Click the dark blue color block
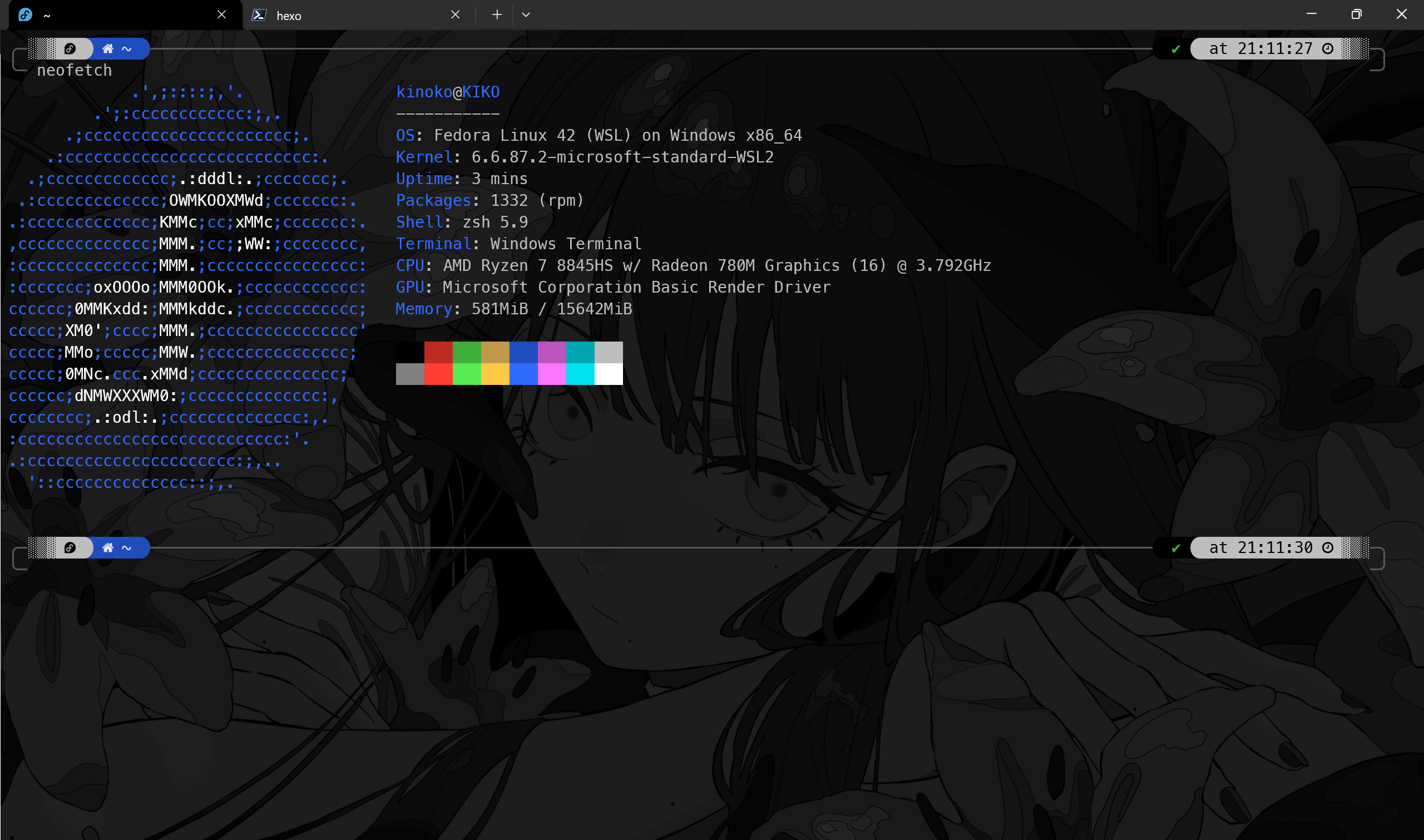The height and width of the screenshot is (840, 1424). [523, 352]
